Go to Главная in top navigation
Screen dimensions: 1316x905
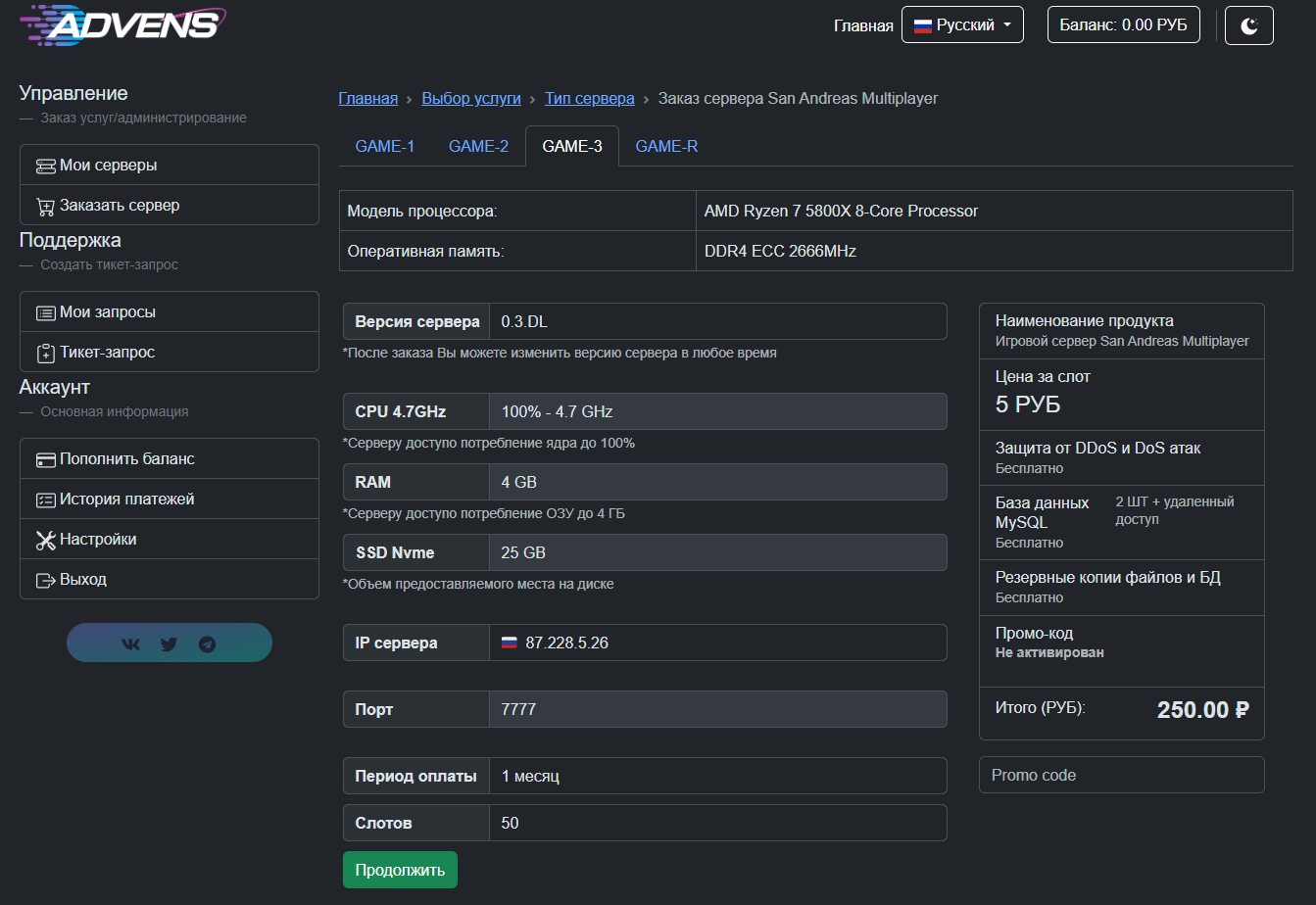(x=863, y=25)
